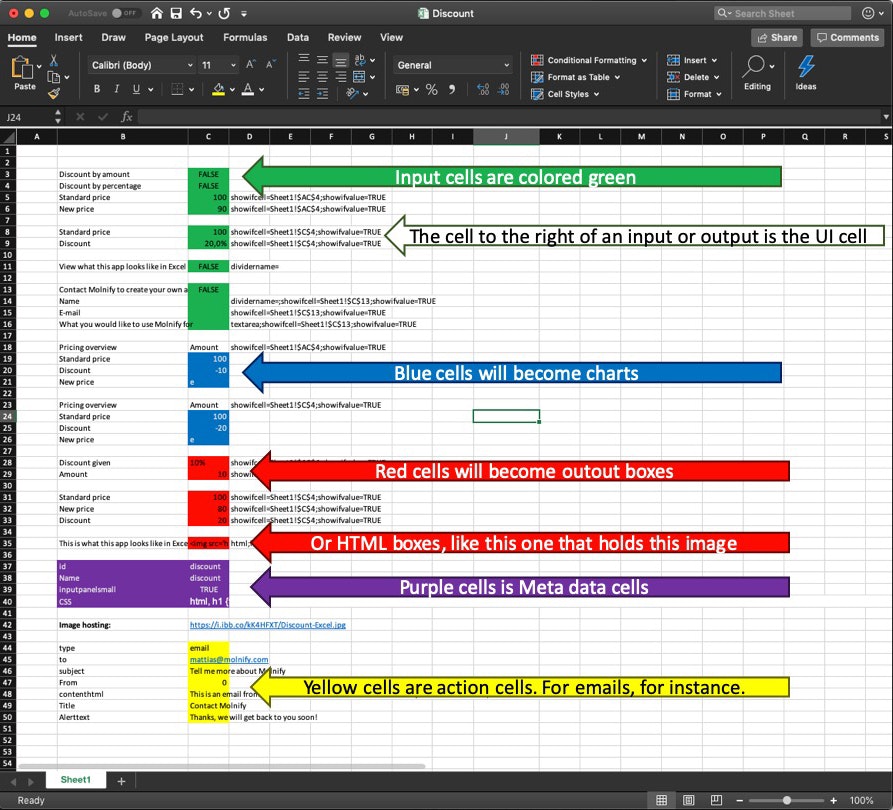Save the workbook with the floppy disk icon
This screenshot has width=893, height=810.
[x=176, y=13]
